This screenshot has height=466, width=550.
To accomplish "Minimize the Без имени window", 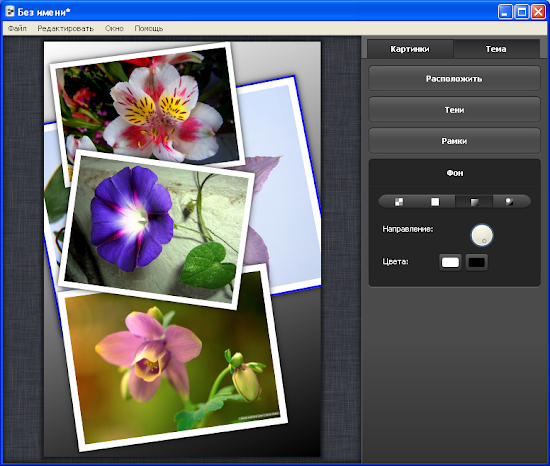I will tap(505, 12).
